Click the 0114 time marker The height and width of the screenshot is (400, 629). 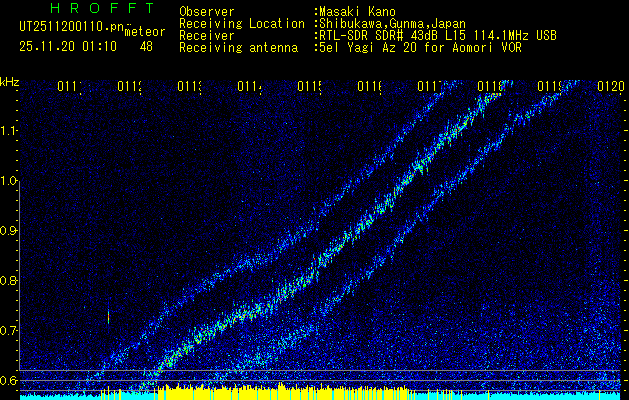point(250,86)
